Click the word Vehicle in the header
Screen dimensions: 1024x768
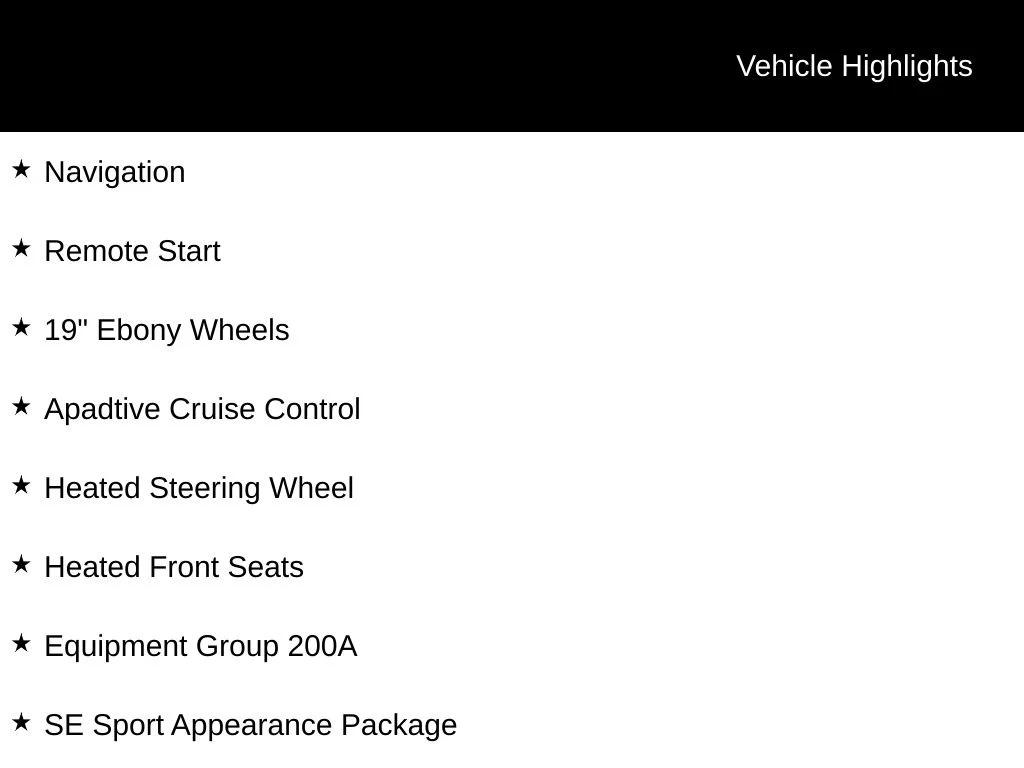784,67
